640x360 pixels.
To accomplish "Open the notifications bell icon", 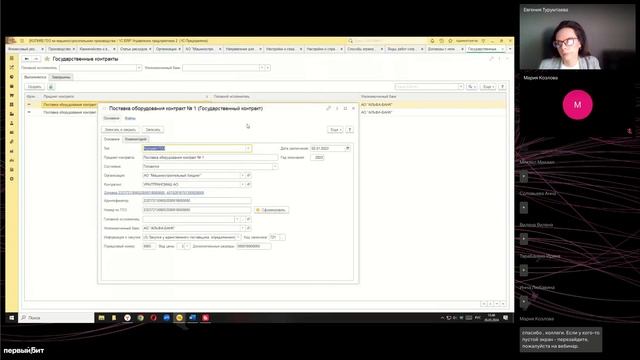I will point(432,41).
